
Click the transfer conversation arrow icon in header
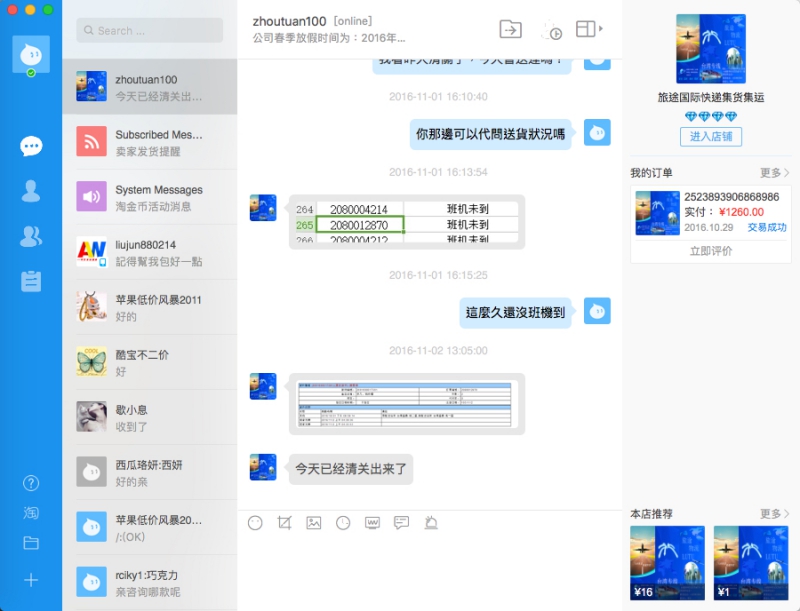[511, 29]
